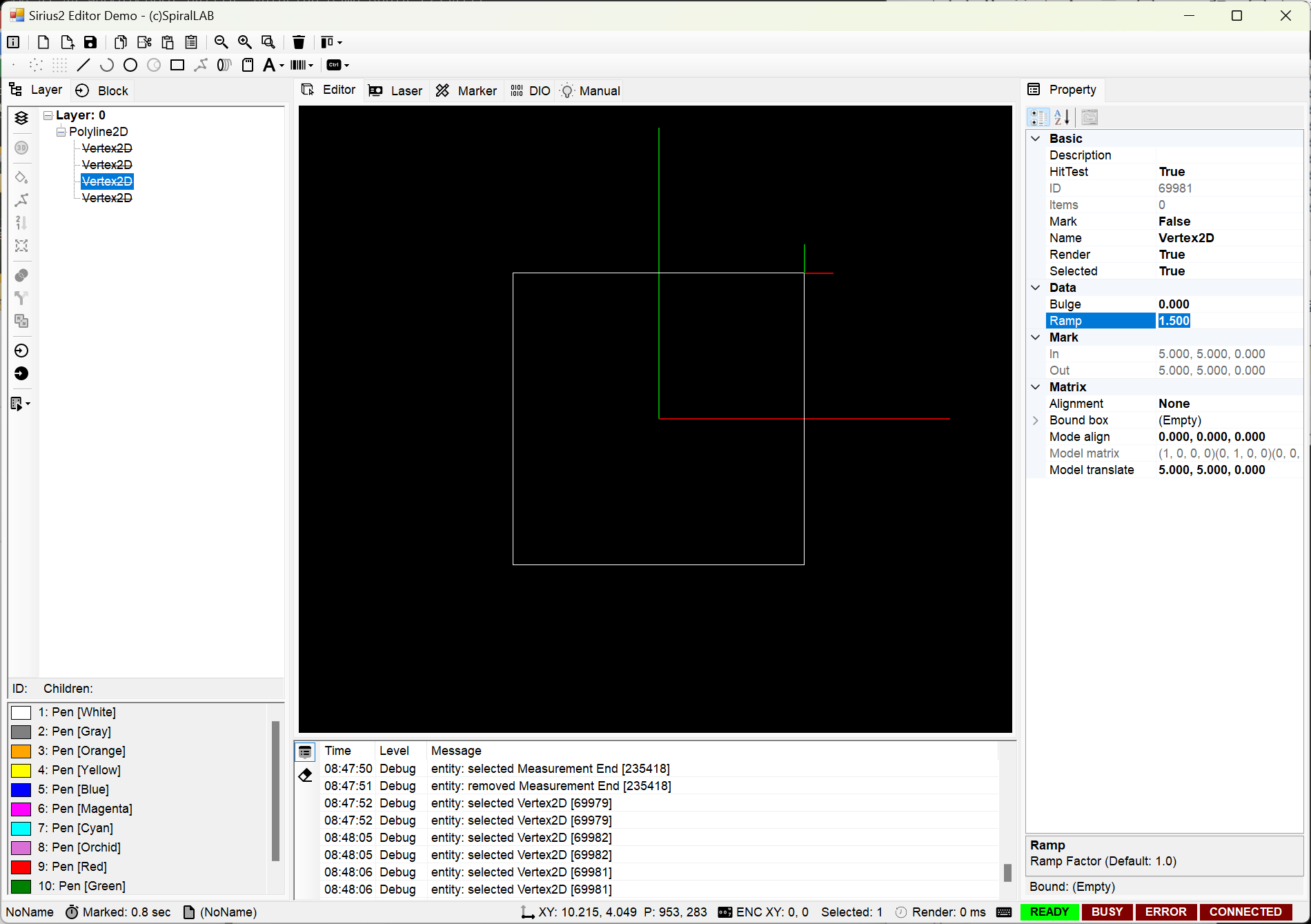Save the document with floppy icon
Screen dimensions: 1311x924
tap(90, 42)
